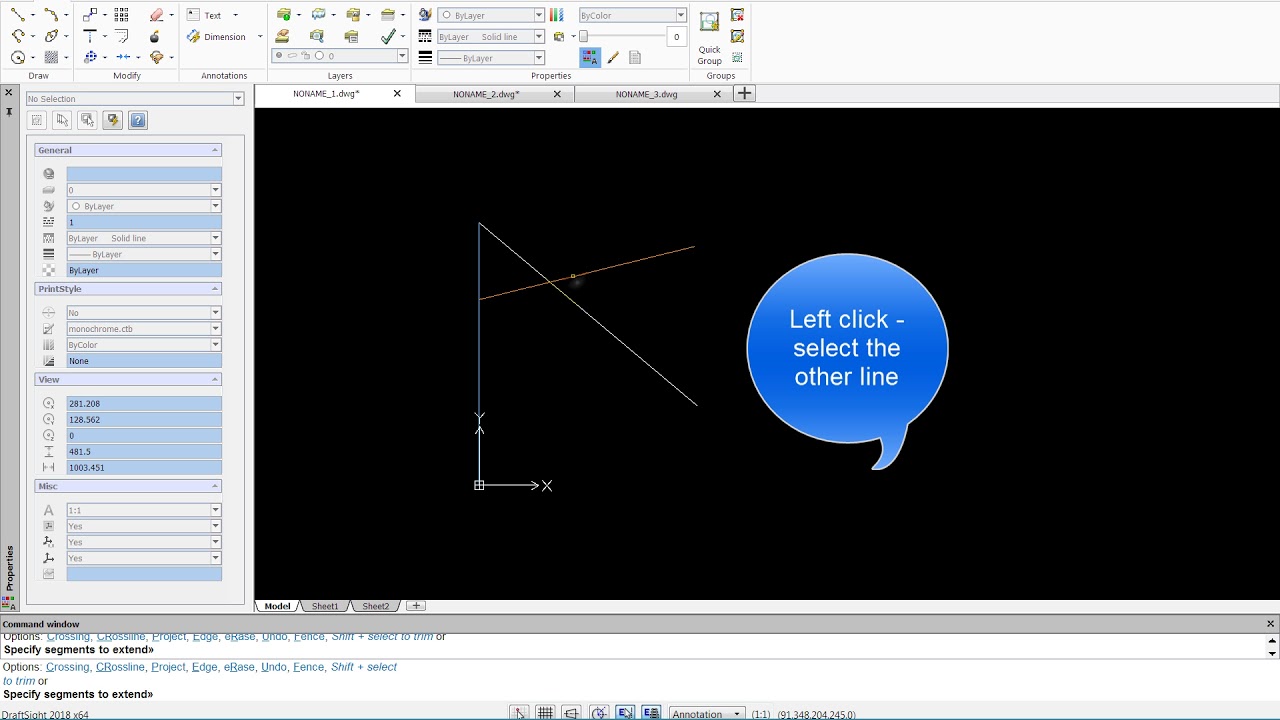The image size is (1280, 720).
Task: Select the Line draw tool
Action: point(17,15)
